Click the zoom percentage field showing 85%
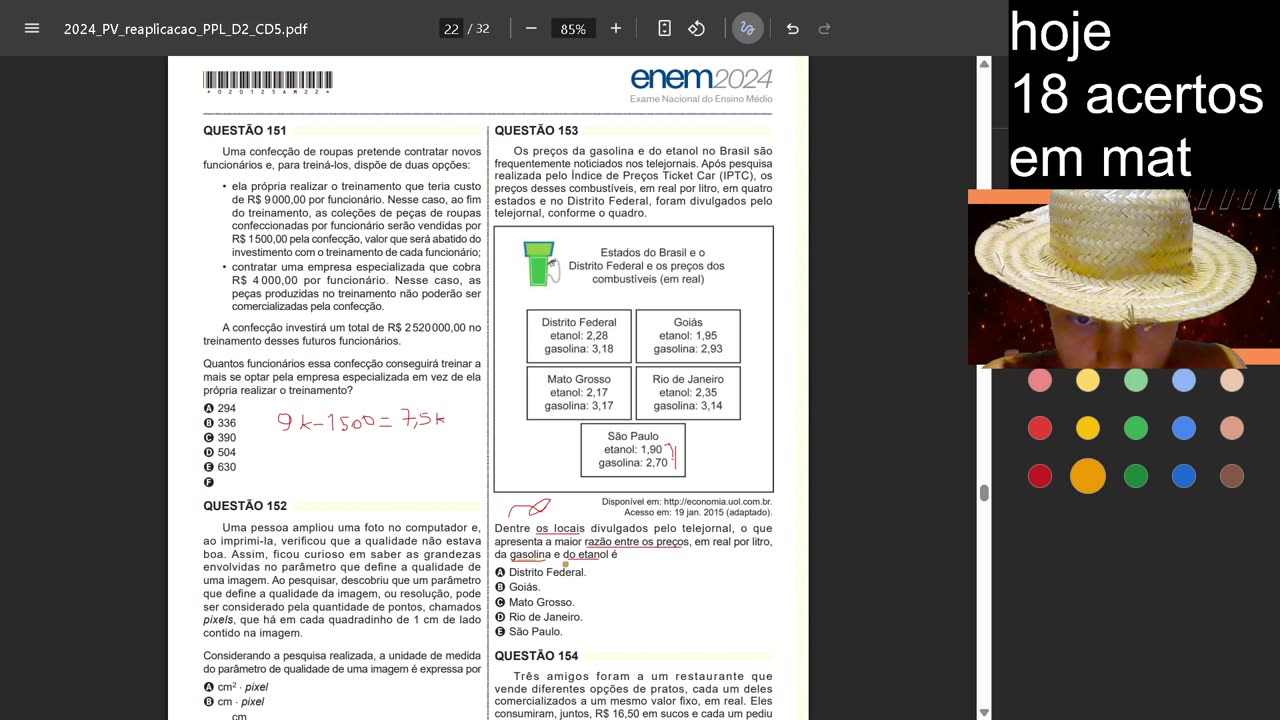 573,29
